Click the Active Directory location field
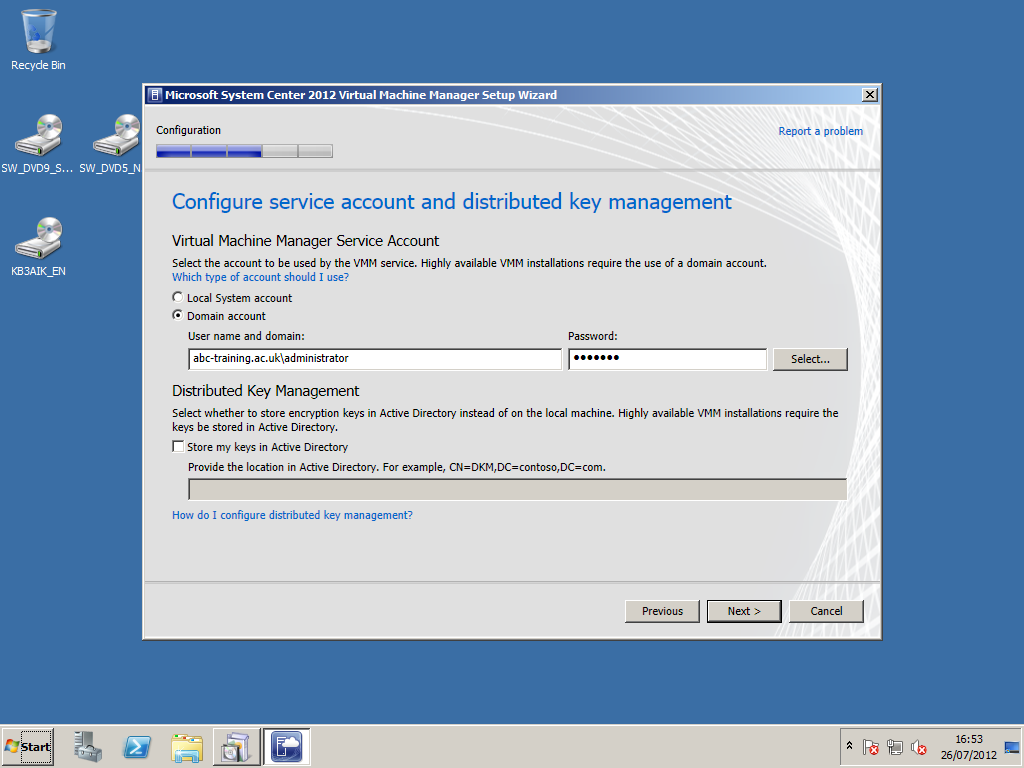 517,489
